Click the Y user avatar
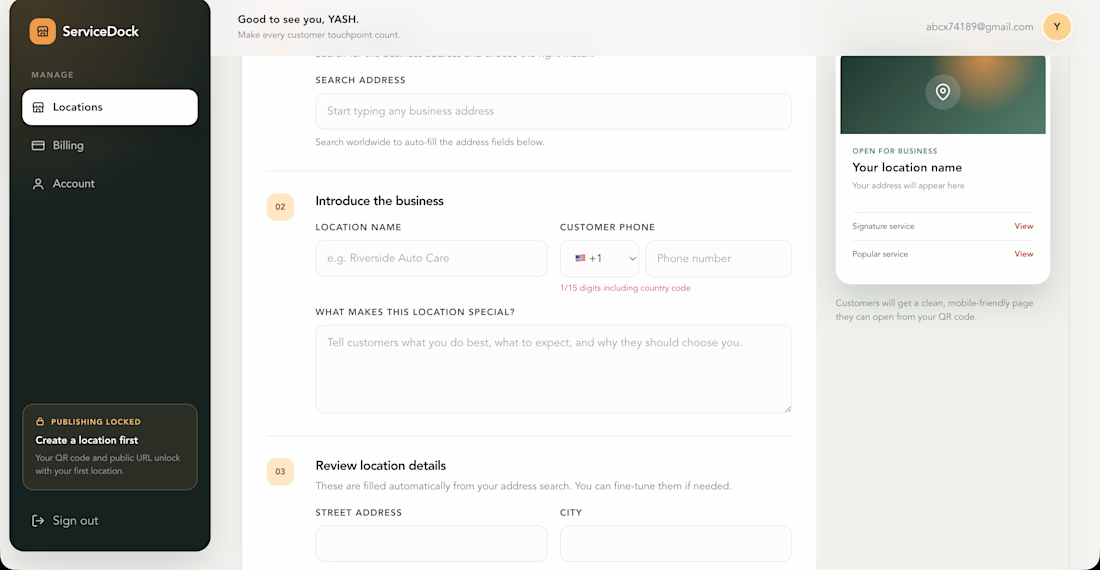This screenshot has height=570, width=1100. tap(1057, 27)
